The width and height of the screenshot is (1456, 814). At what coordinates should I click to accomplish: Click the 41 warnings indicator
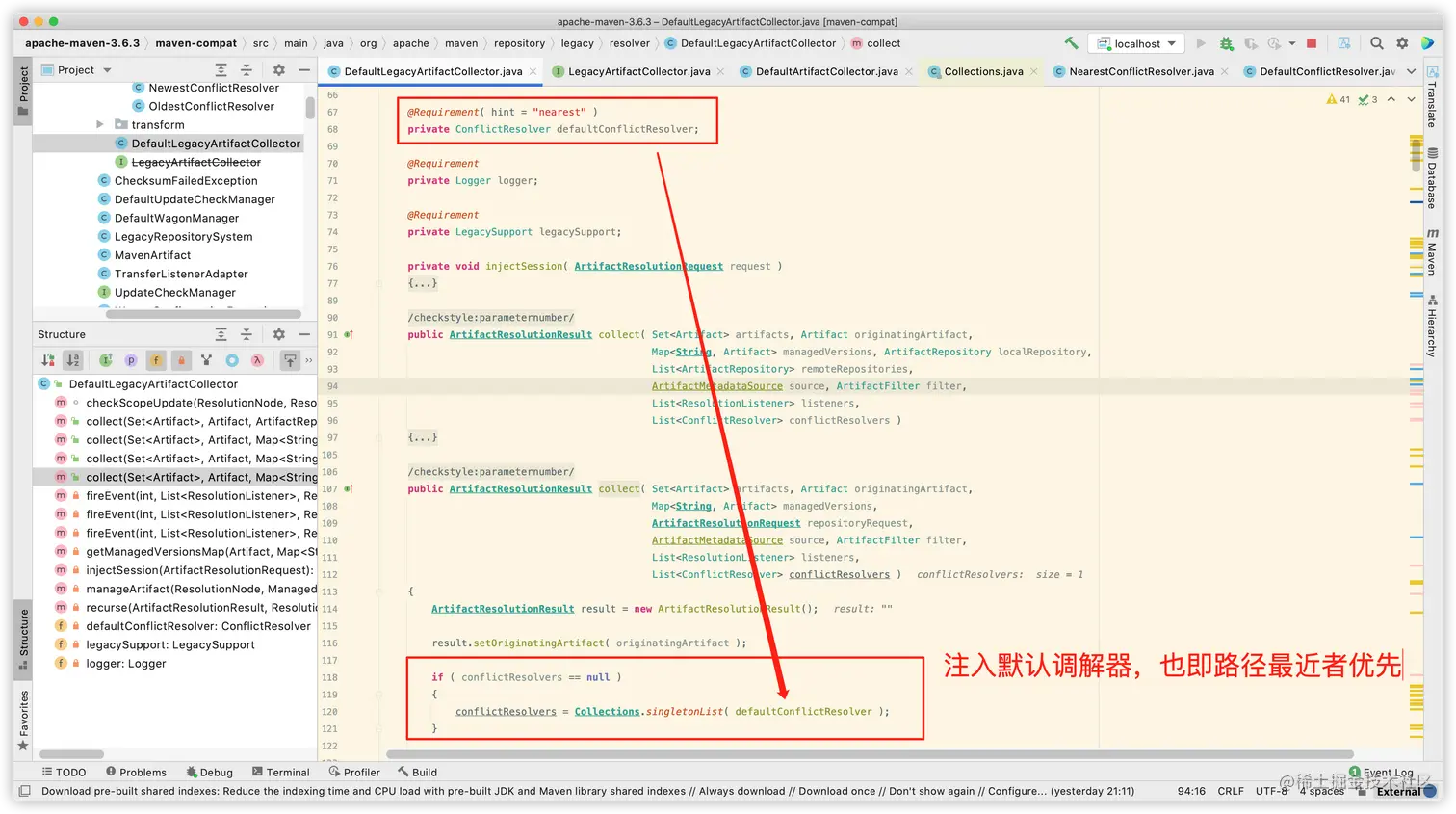pos(1339,99)
